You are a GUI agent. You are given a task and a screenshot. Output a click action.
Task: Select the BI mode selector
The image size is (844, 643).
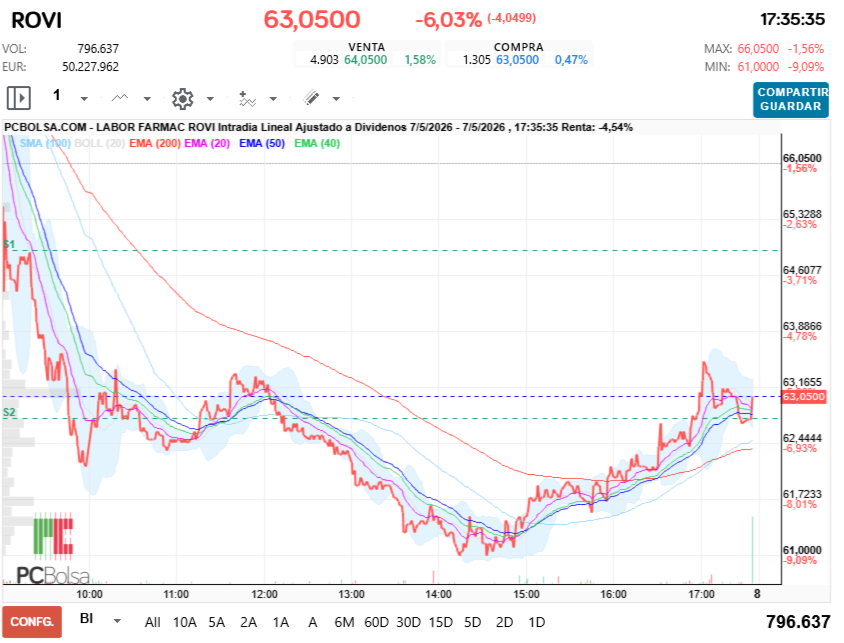pyautogui.click(x=87, y=619)
